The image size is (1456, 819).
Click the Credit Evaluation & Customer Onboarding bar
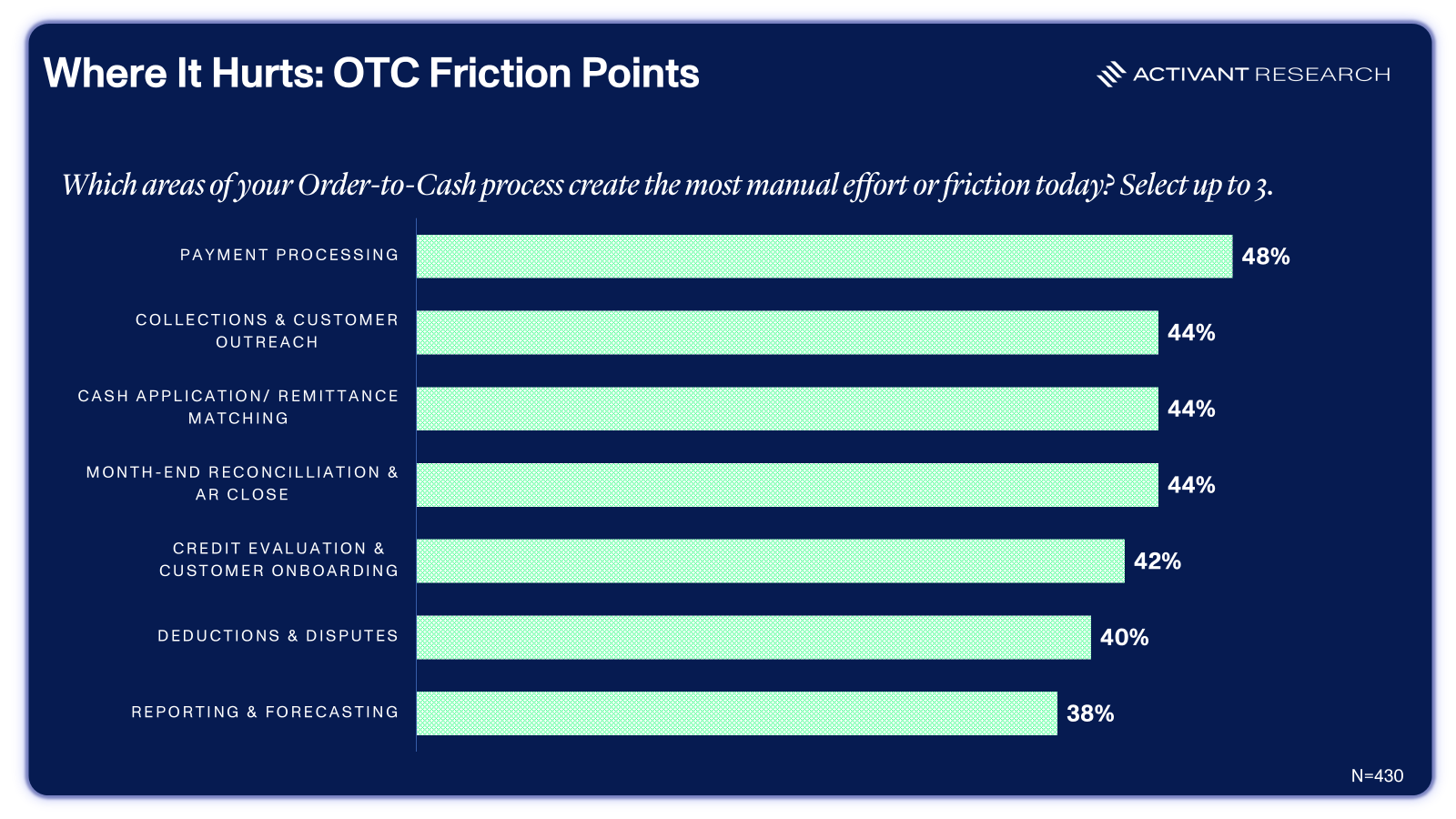[771, 561]
